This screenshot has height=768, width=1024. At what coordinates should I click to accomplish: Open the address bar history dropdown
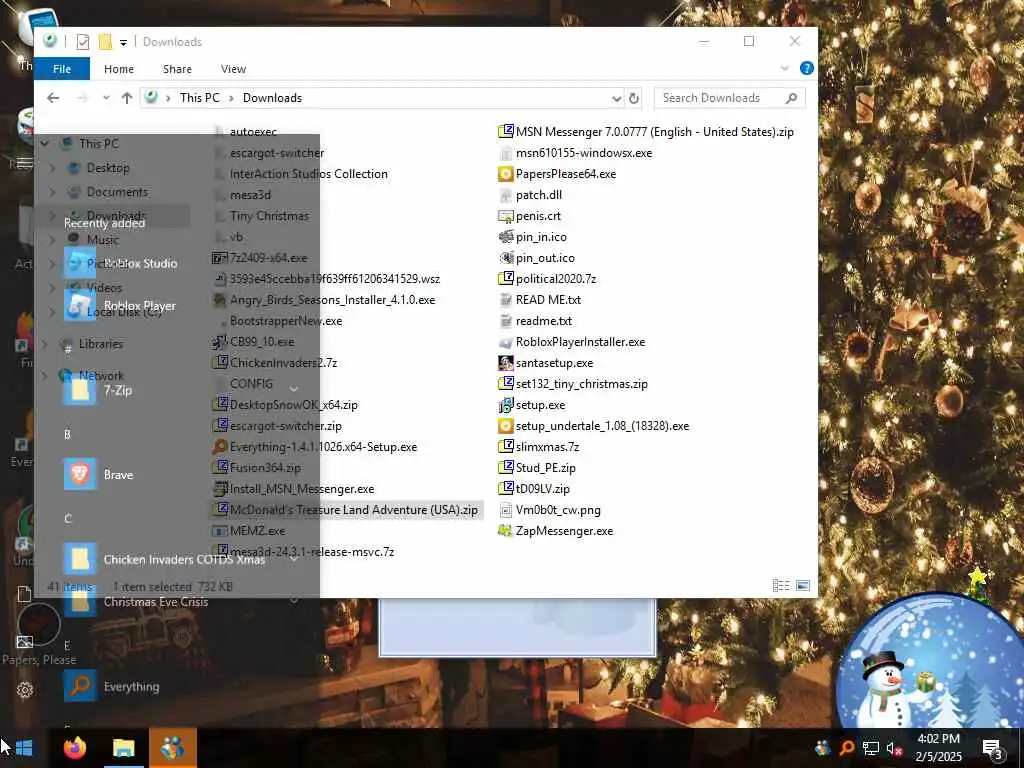click(x=616, y=99)
